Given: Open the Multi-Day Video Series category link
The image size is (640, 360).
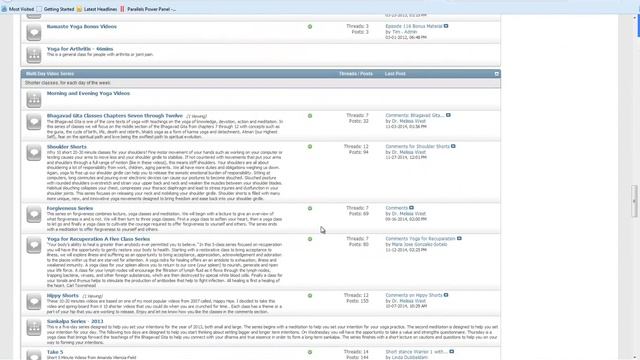Looking at the screenshot, I should [x=50, y=74].
